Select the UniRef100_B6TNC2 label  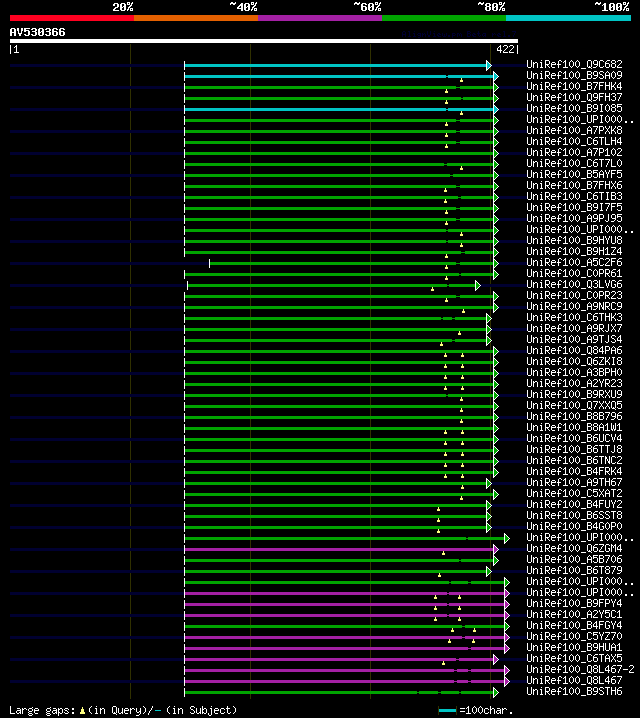pos(574,460)
